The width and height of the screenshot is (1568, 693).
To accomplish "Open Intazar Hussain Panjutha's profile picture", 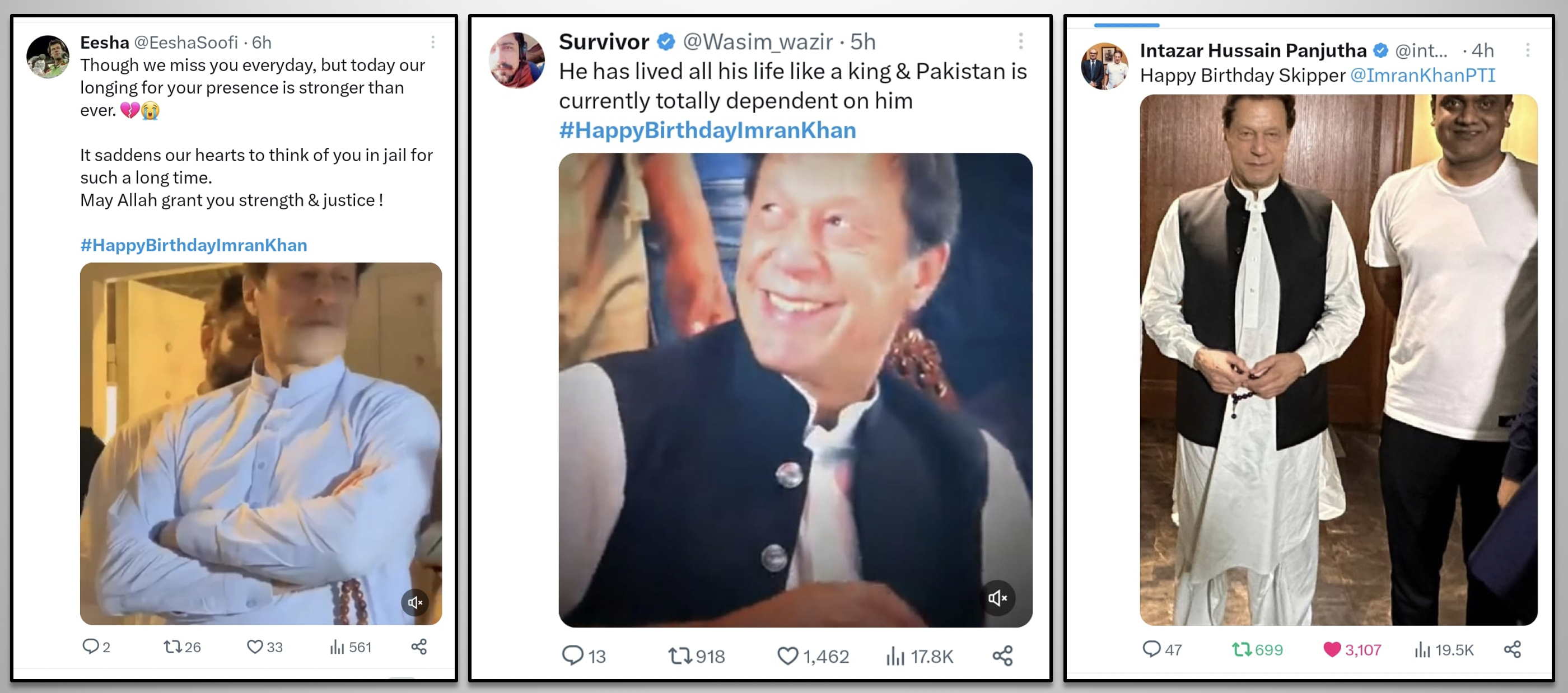I will click(x=1104, y=65).
